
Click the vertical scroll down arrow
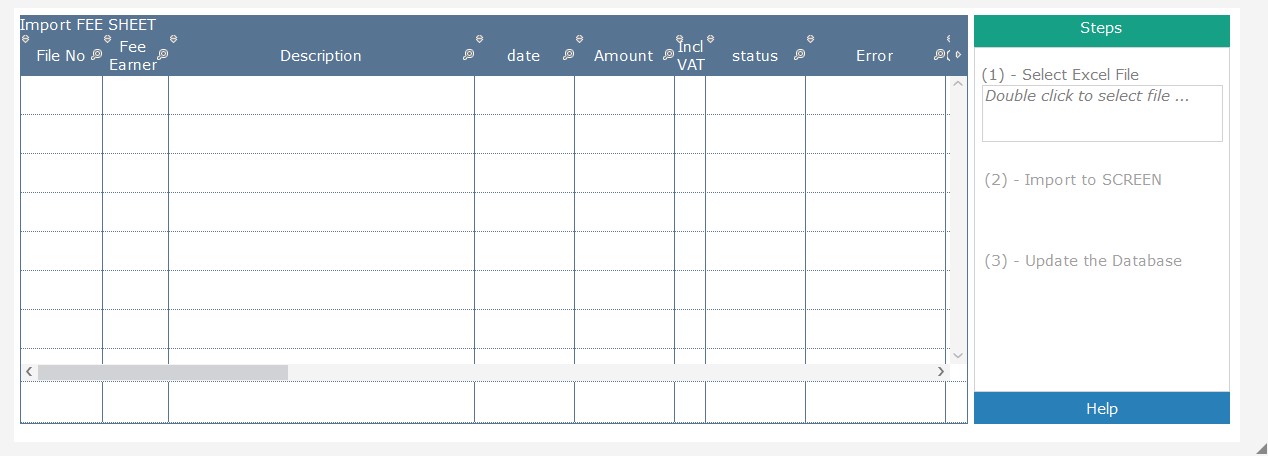957,355
